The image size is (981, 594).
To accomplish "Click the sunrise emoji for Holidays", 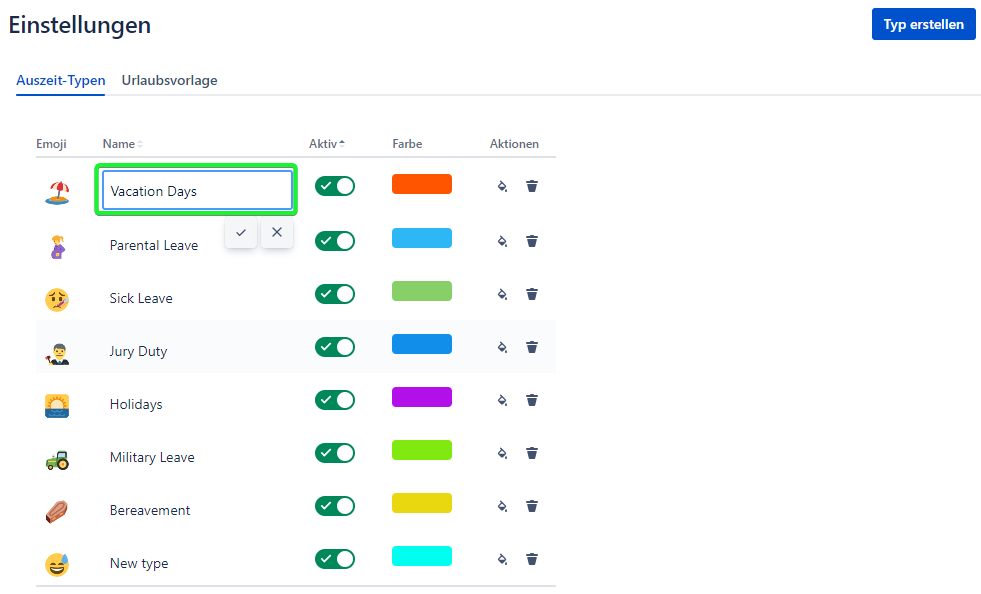I will click(x=57, y=405).
